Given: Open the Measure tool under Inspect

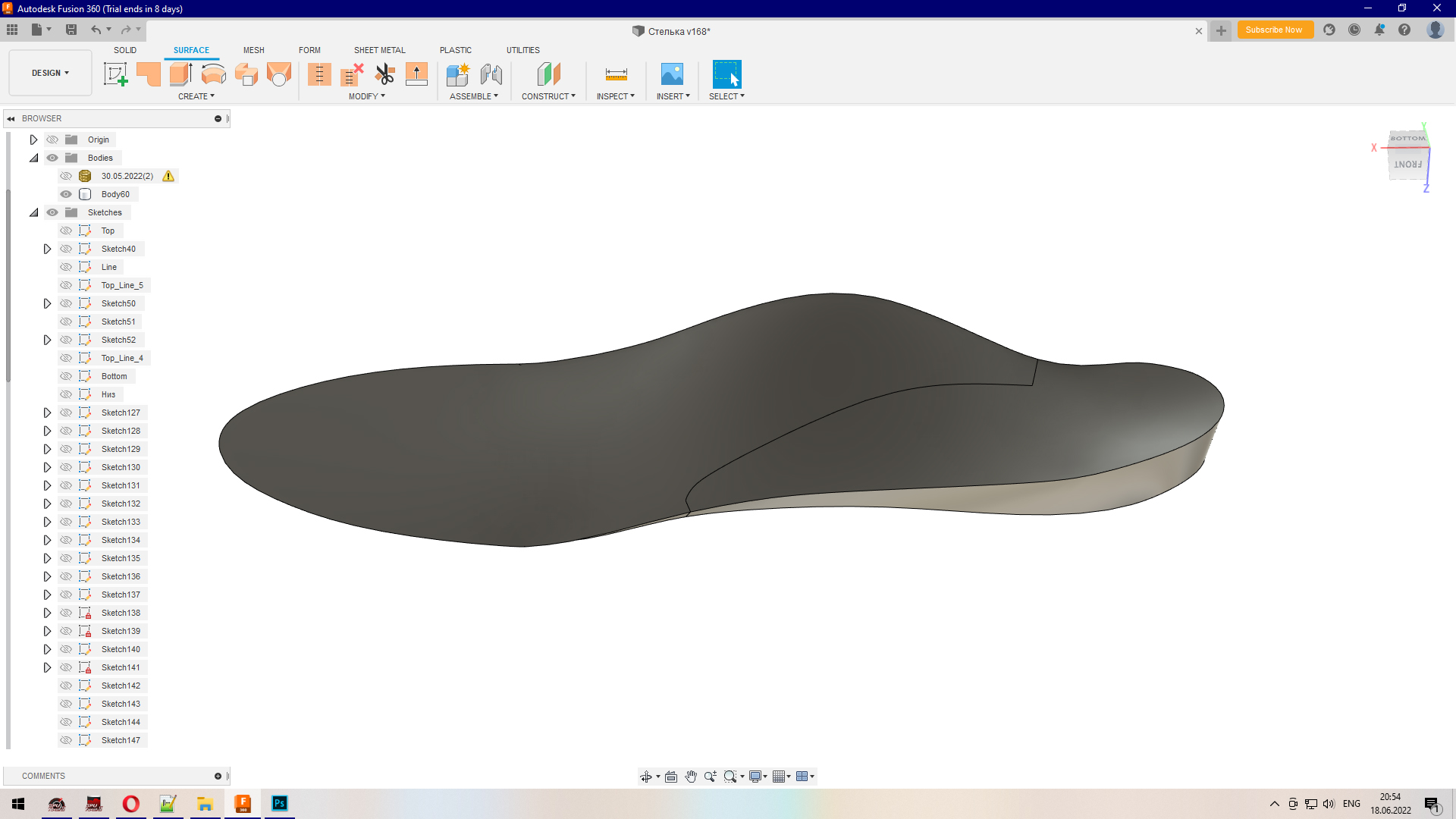Looking at the screenshot, I should tap(616, 74).
